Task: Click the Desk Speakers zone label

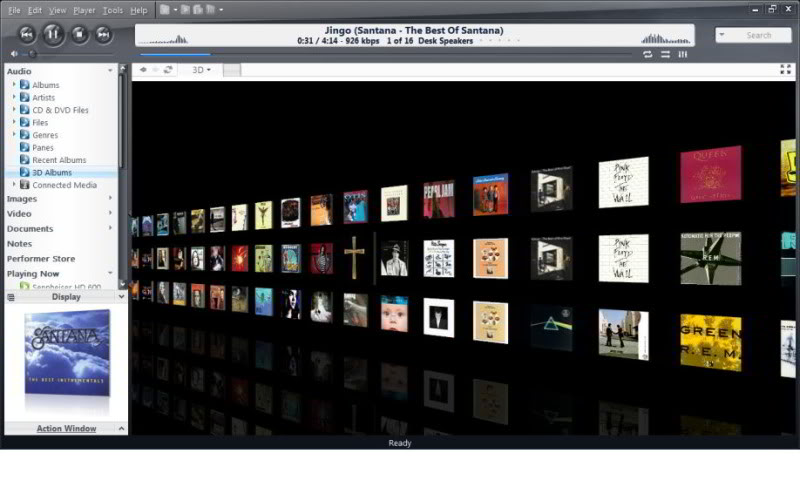Action: tap(445, 41)
